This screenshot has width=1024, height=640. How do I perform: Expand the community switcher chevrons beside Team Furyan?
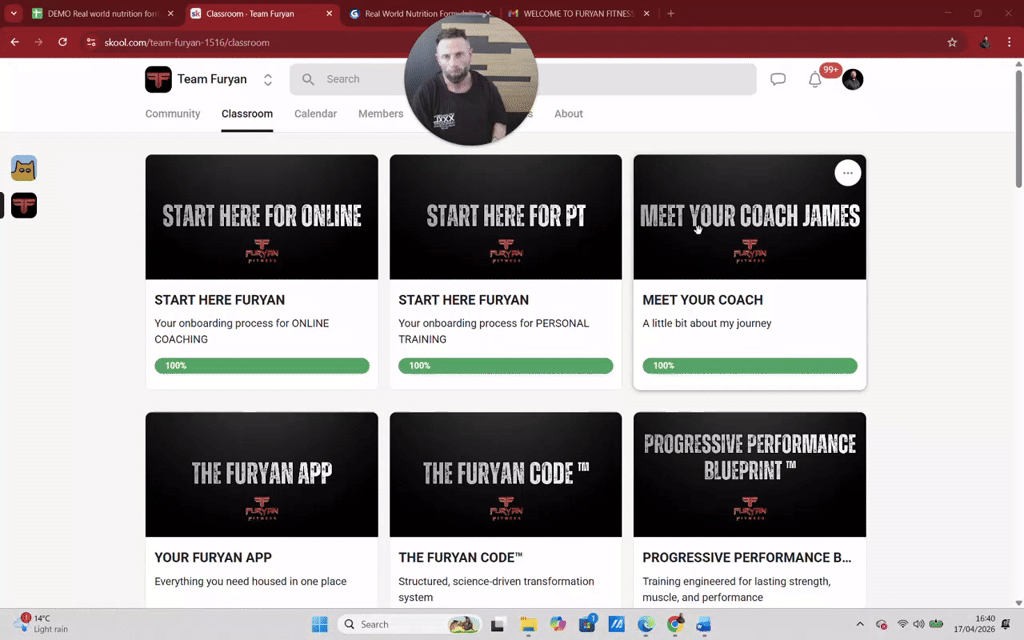[267, 79]
